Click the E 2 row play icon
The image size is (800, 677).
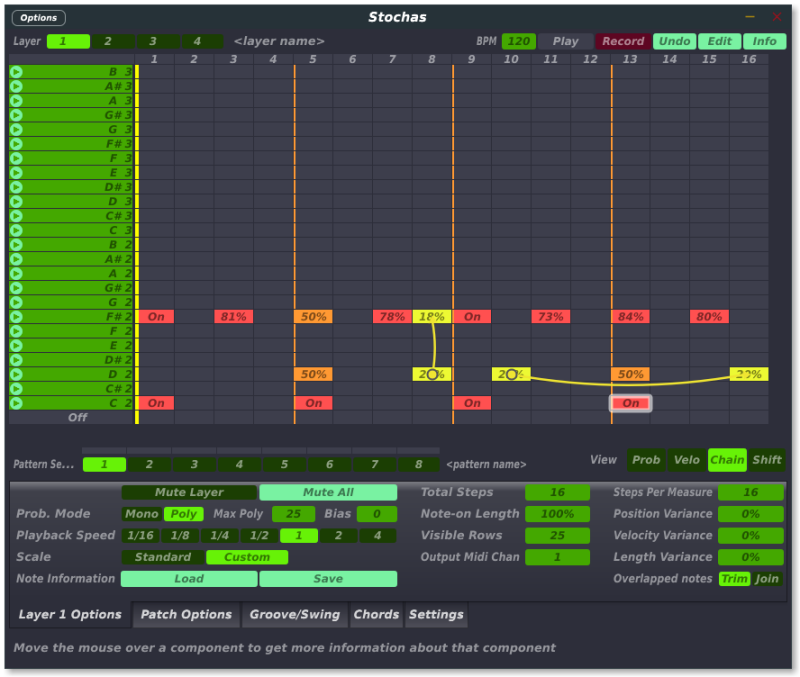pyautogui.click(x=16, y=345)
